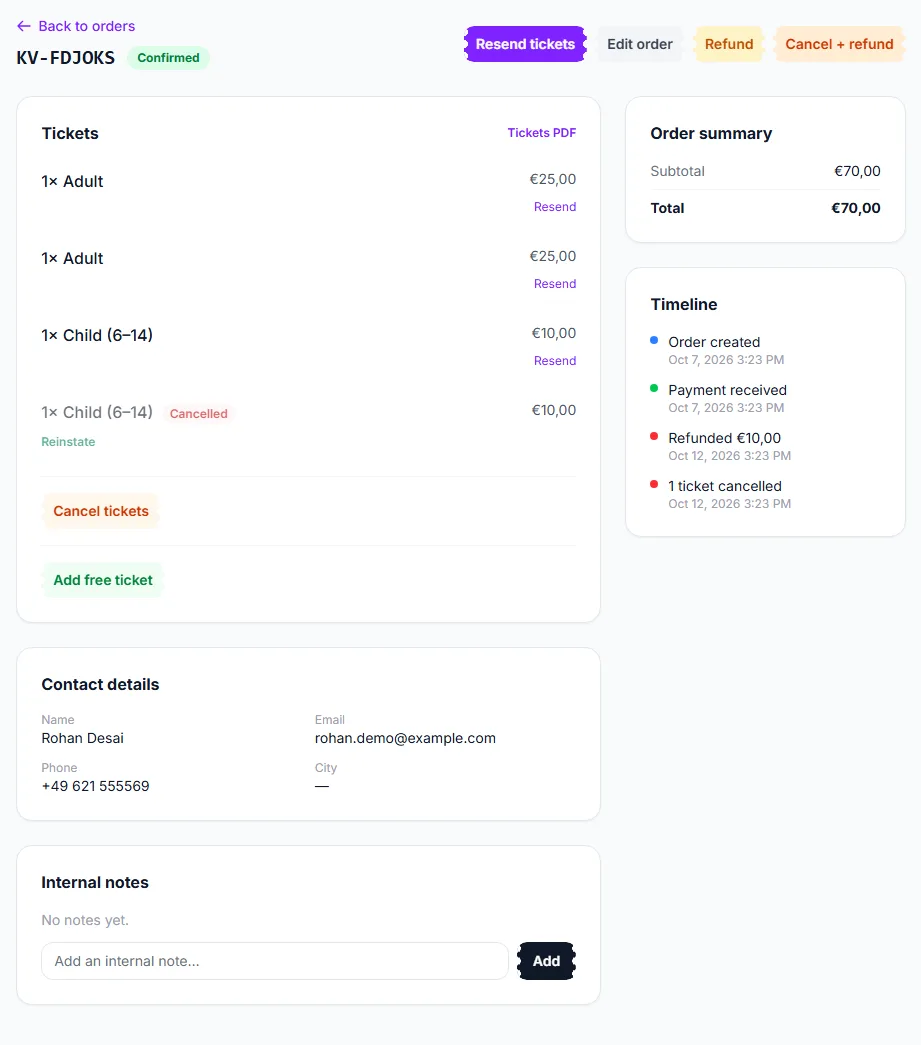Resend the active Child (6–14) ticket
The height and width of the screenshot is (1045, 921).
pos(554,361)
